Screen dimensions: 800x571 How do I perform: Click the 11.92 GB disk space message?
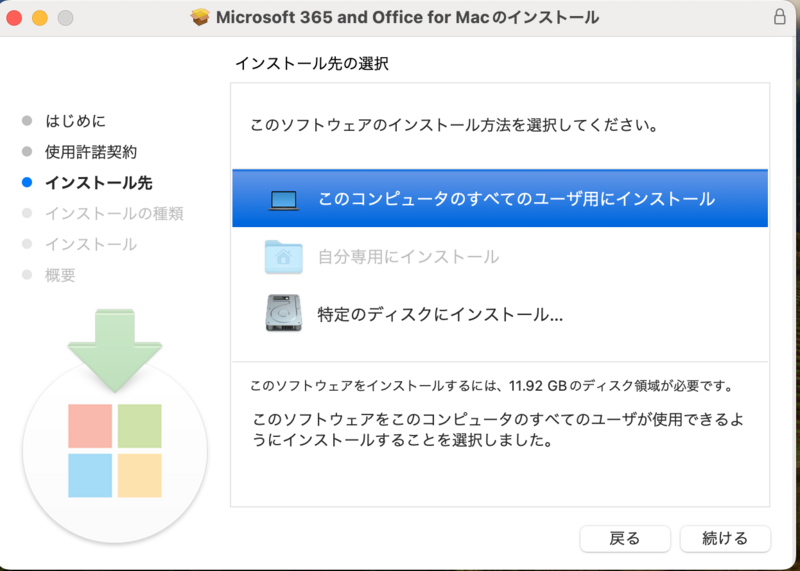tap(491, 386)
